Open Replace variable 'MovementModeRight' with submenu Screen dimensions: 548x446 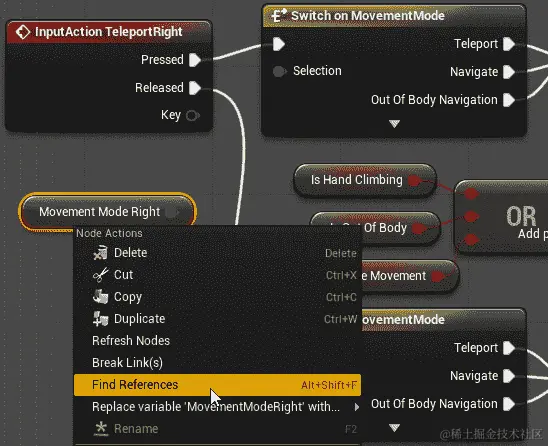point(217,407)
